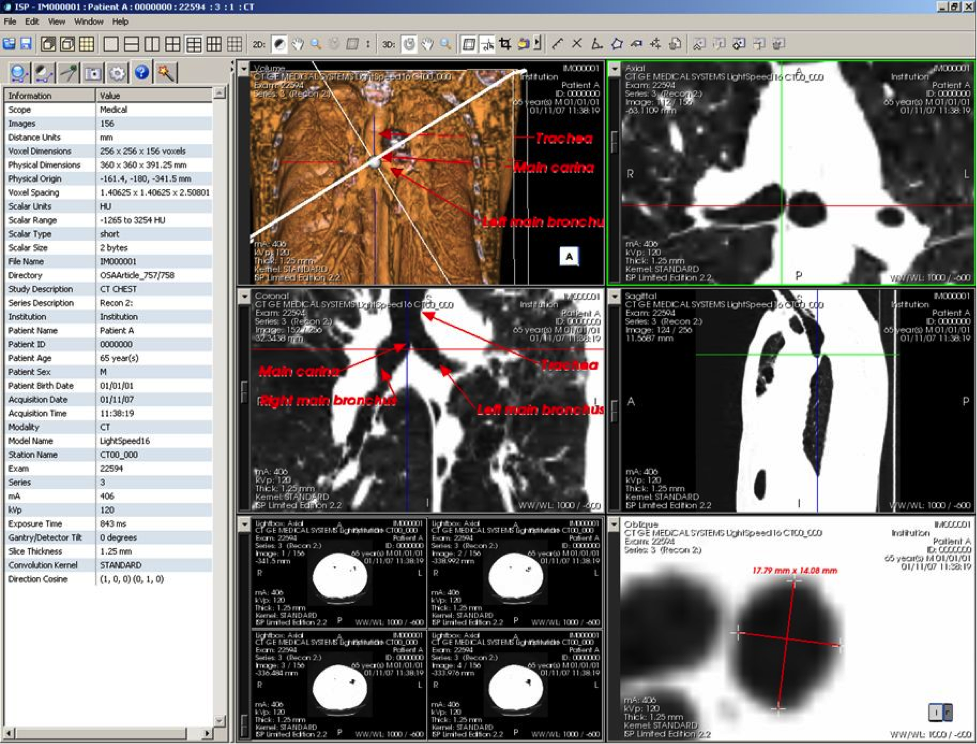Image resolution: width=977 pixels, height=744 pixels.
Task: Click the toggle button in Oblique view corner
Action: (940, 712)
